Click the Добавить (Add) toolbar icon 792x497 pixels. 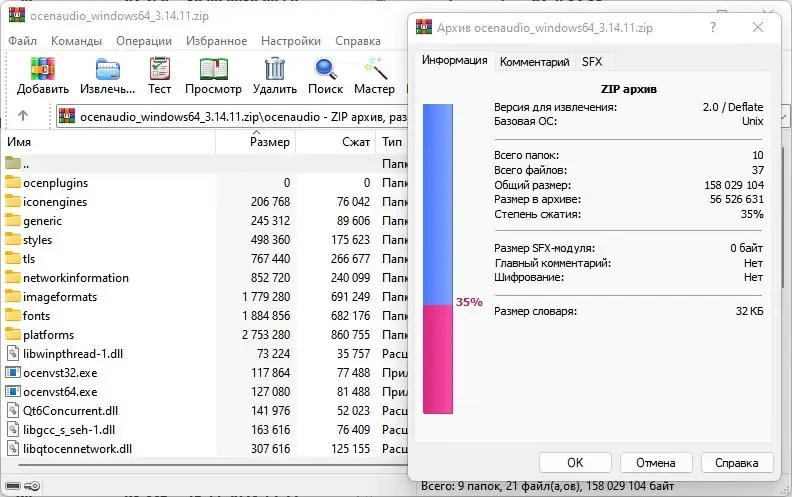pyautogui.click(x=42, y=68)
